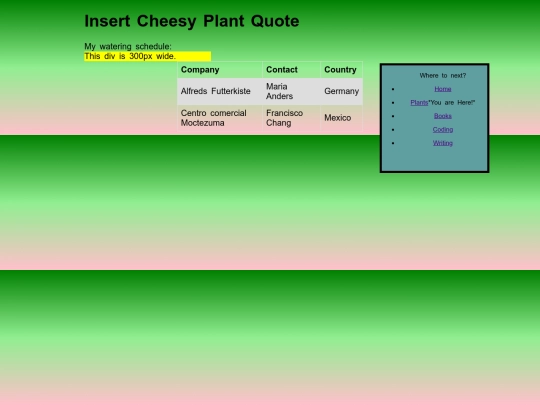Visit the Writing link
Image resolution: width=540 pixels, height=405 pixels.
pyautogui.click(x=443, y=143)
